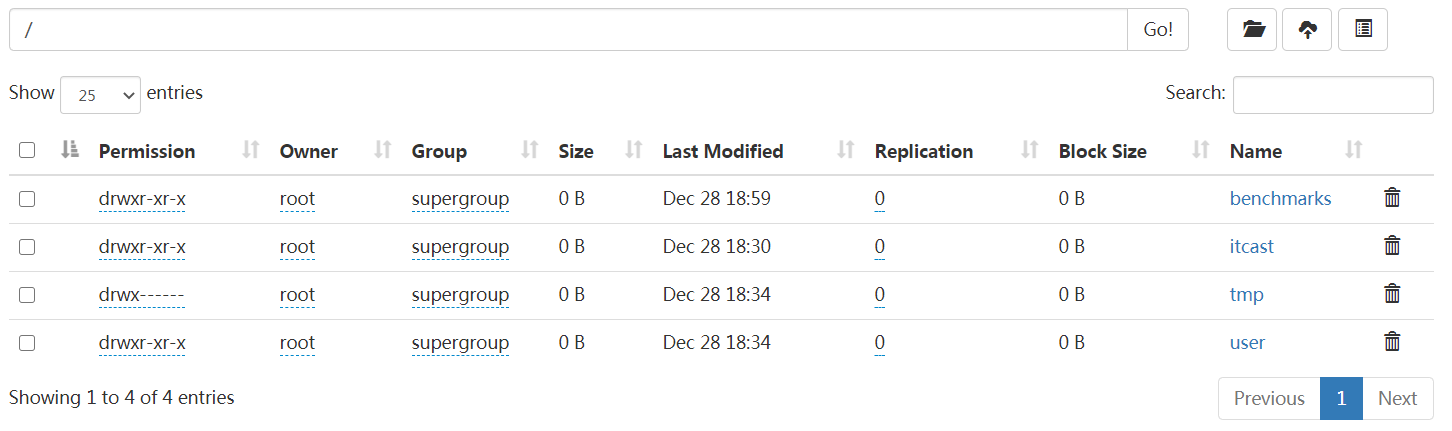Click the create directory folder icon
This screenshot has height=431, width=1452.
[1252, 30]
